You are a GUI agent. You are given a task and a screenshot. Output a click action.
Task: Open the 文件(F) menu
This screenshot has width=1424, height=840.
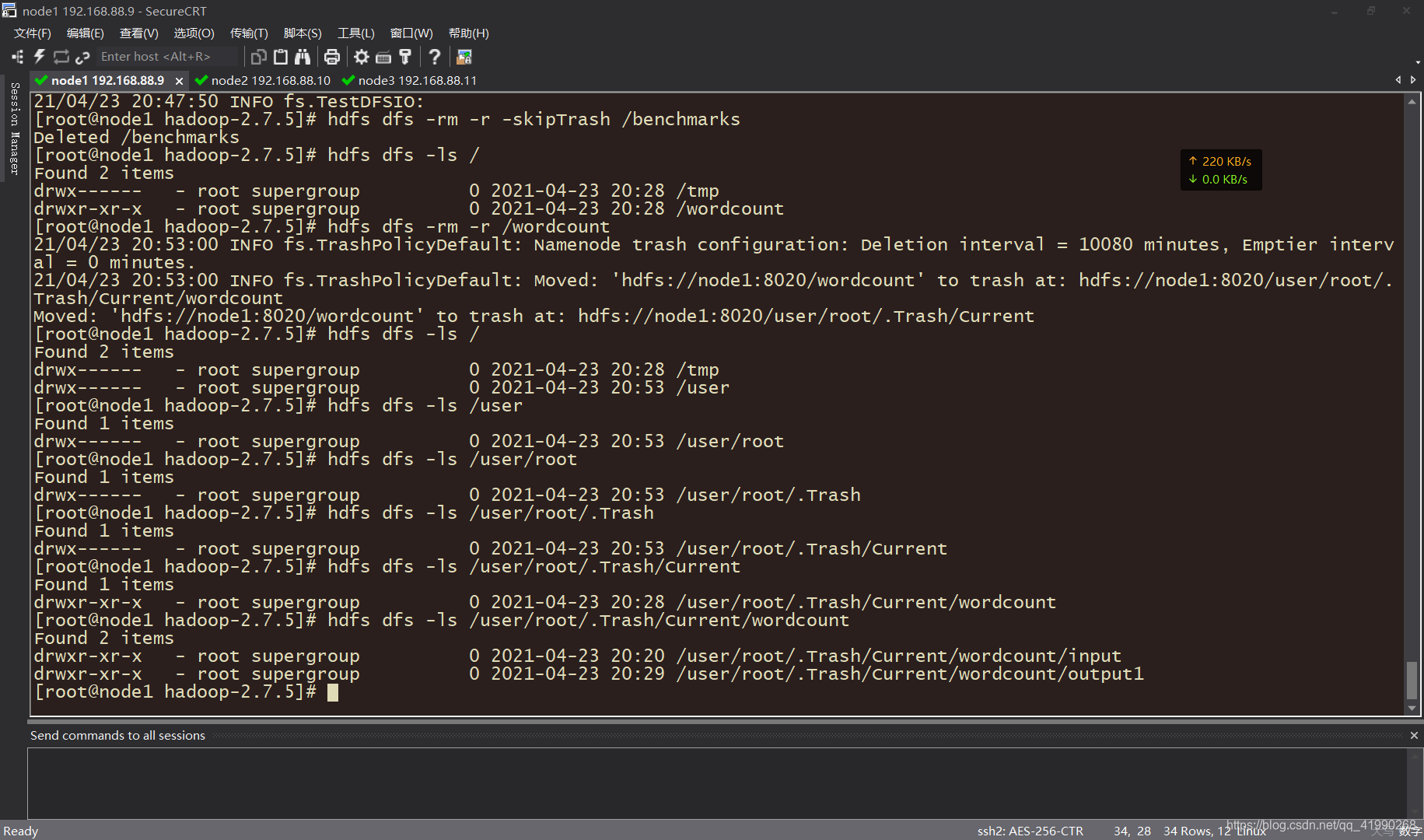coord(32,33)
